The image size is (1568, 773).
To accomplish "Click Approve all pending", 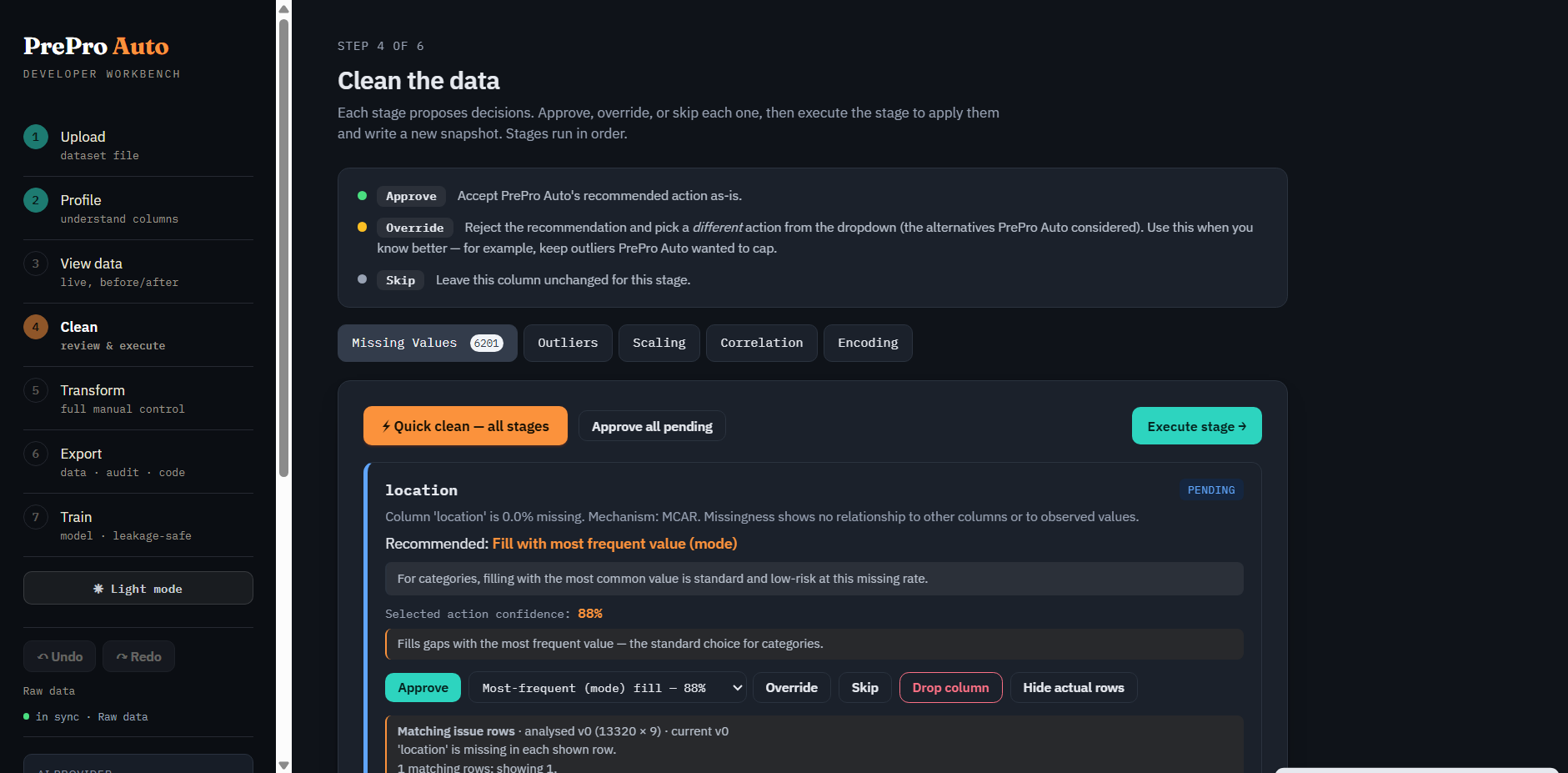I will pos(652,426).
